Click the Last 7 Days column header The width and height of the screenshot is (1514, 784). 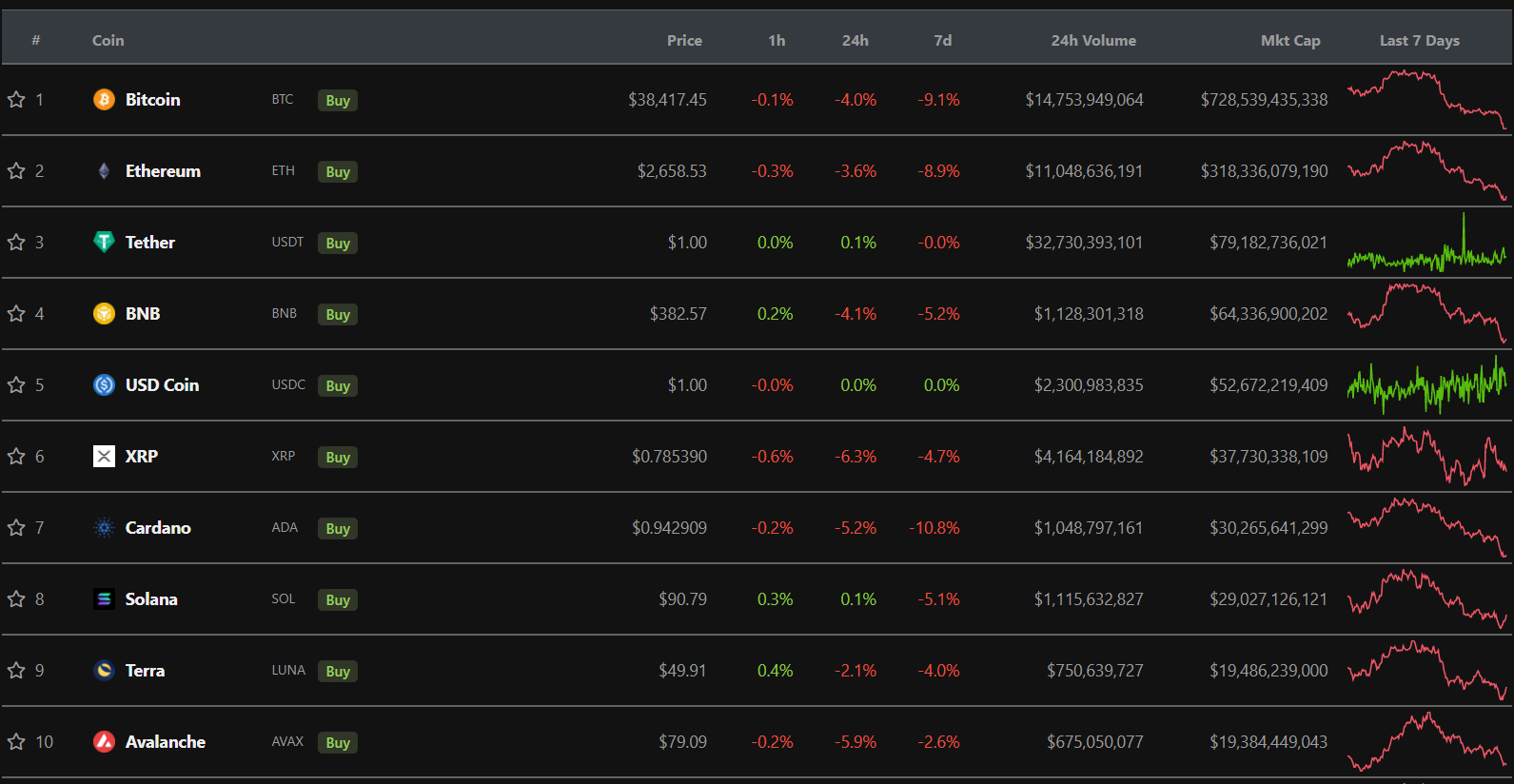click(1420, 41)
